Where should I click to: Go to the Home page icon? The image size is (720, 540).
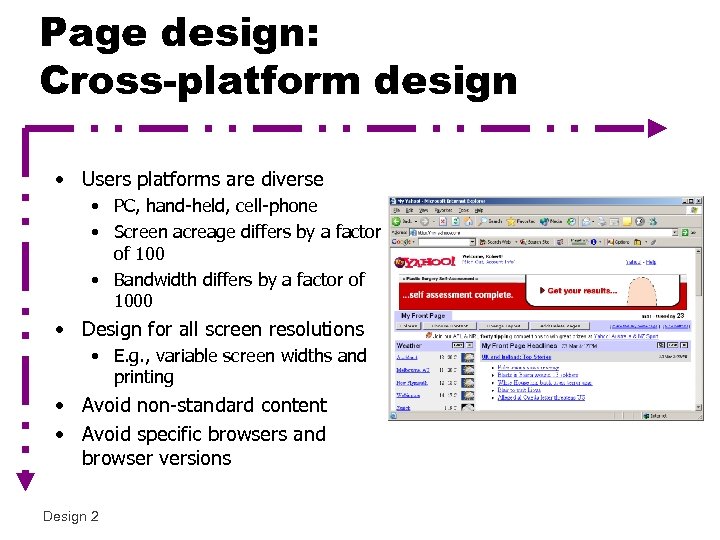click(468, 221)
